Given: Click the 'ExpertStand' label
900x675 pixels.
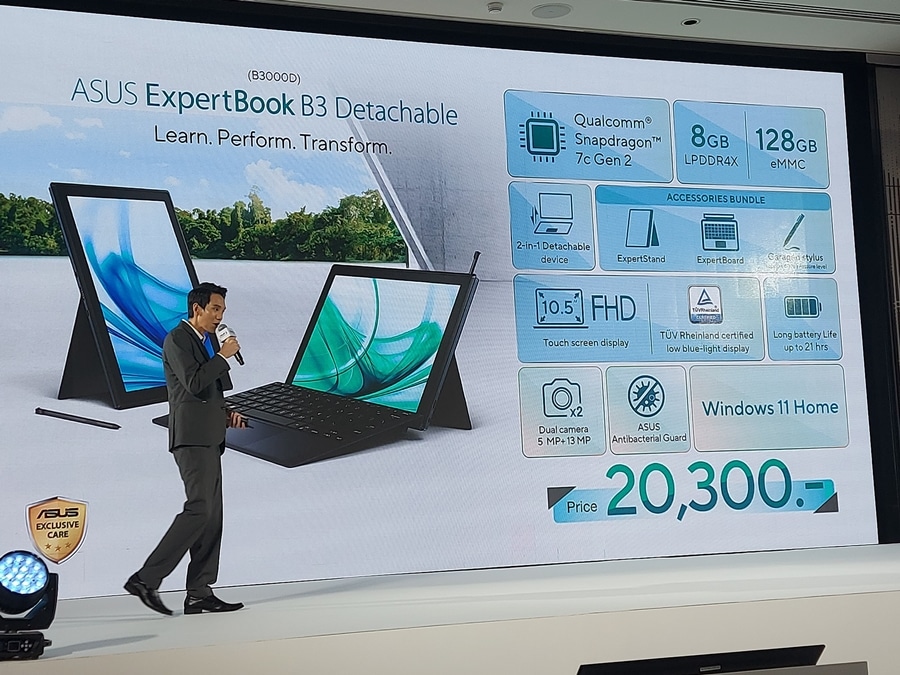Looking at the screenshot, I should click(641, 259).
